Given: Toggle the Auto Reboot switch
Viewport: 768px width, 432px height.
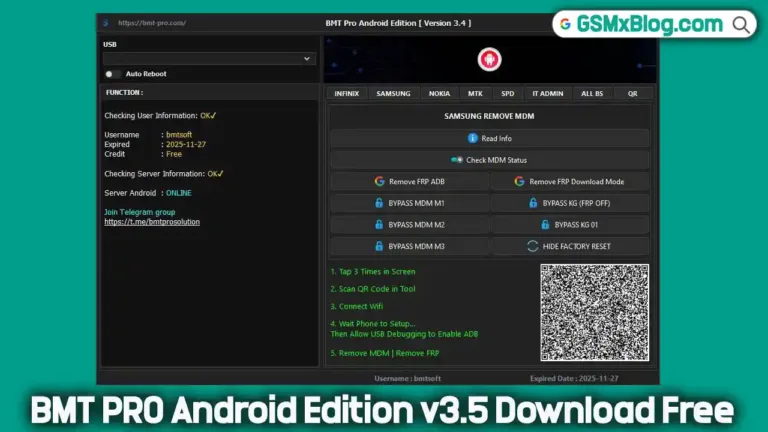Looking at the screenshot, I should click(x=112, y=74).
